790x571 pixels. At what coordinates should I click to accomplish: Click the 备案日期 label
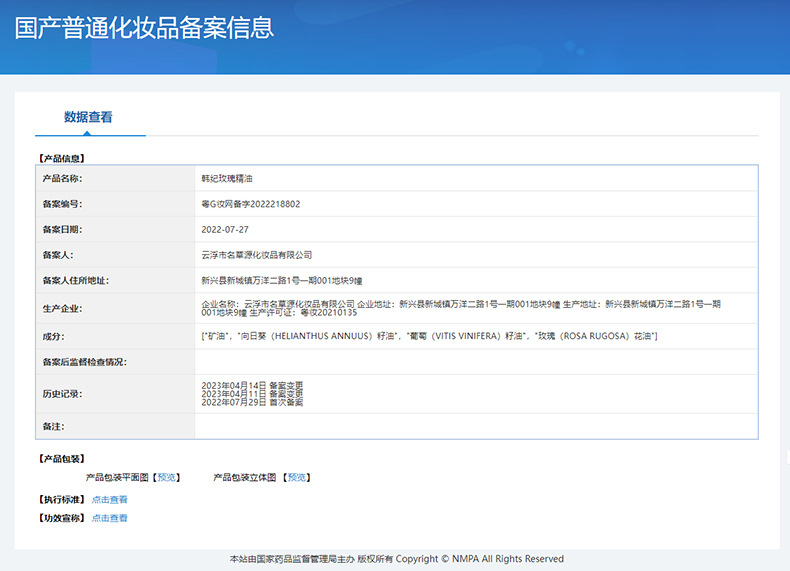pyautogui.click(x=62, y=230)
